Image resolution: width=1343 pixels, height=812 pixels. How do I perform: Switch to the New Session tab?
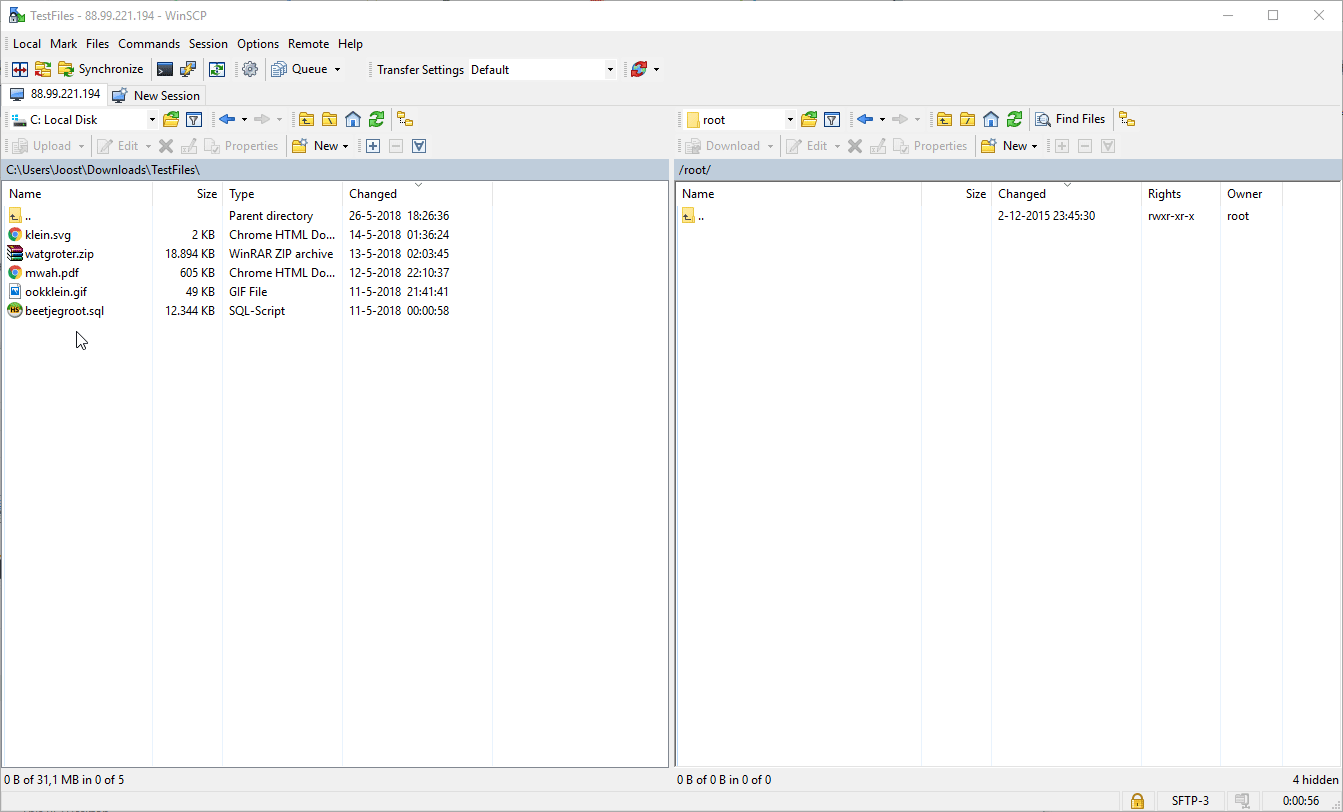pyautogui.click(x=157, y=95)
